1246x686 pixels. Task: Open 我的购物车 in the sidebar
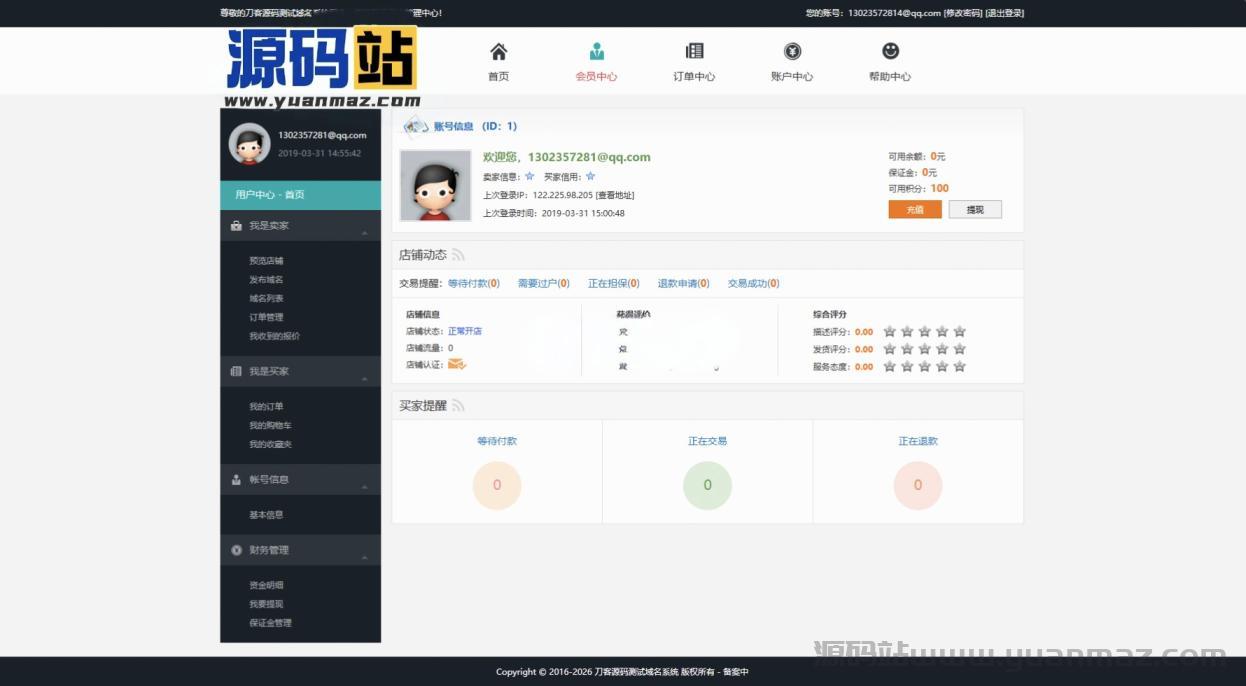tap(270, 426)
